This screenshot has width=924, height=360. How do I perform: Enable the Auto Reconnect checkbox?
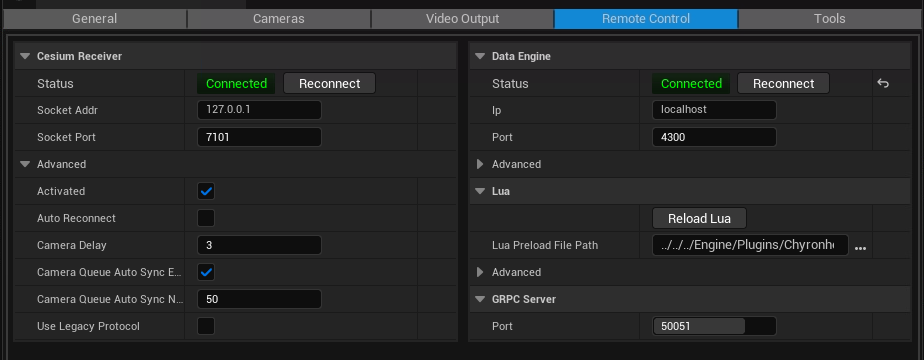[x=206, y=218]
